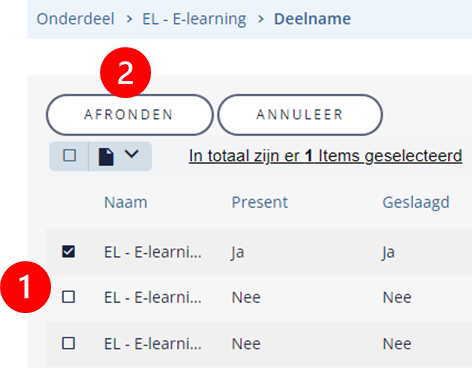Image resolution: width=472 pixels, height=368 pixels.
Task: Click the ANNULEER button
Action: (x=300, y=115)
